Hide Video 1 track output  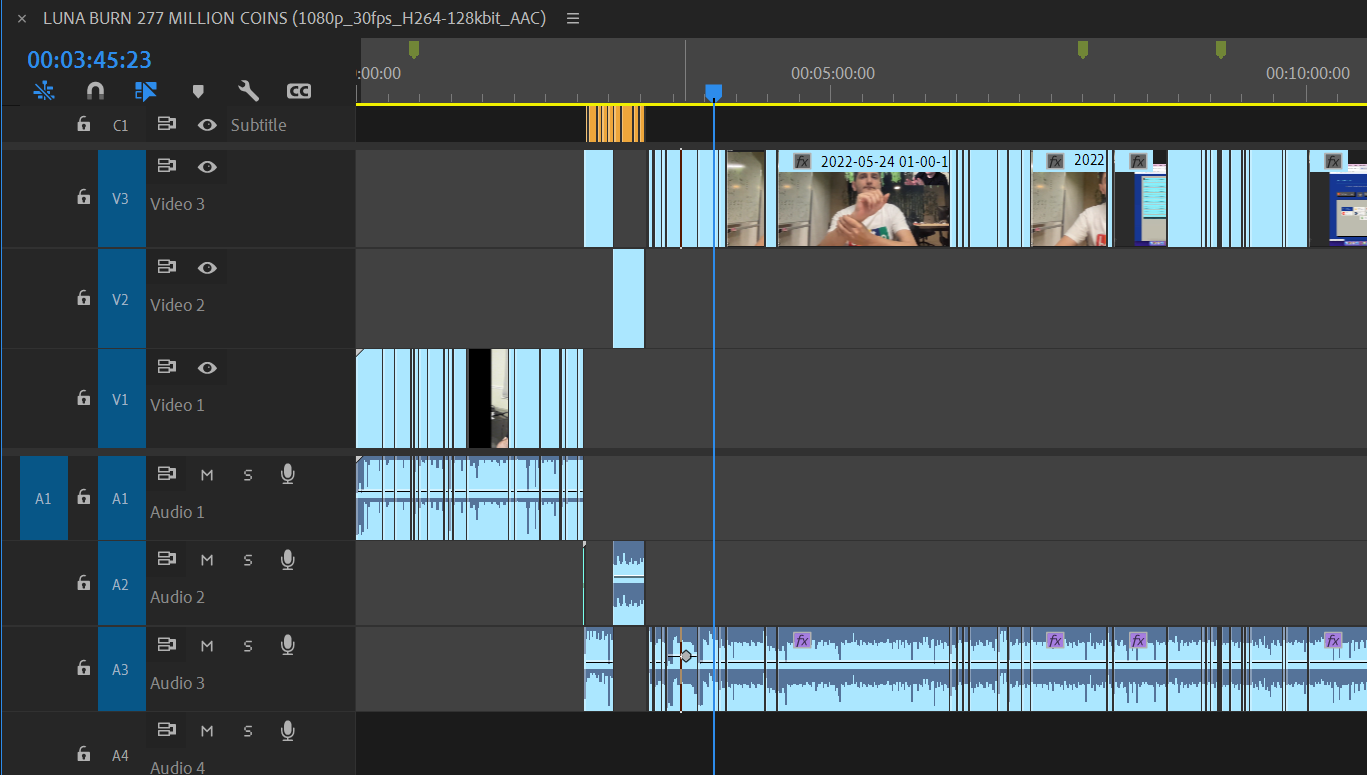coord(207,368)
